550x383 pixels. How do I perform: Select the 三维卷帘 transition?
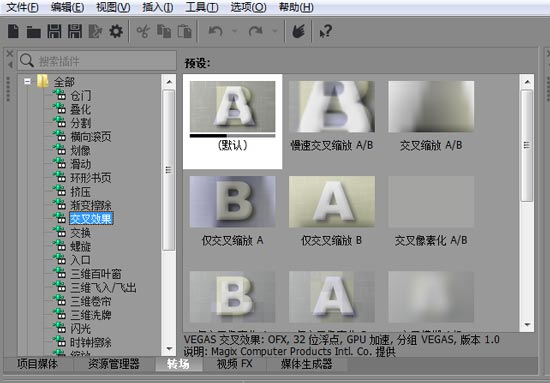click(90, 301)
